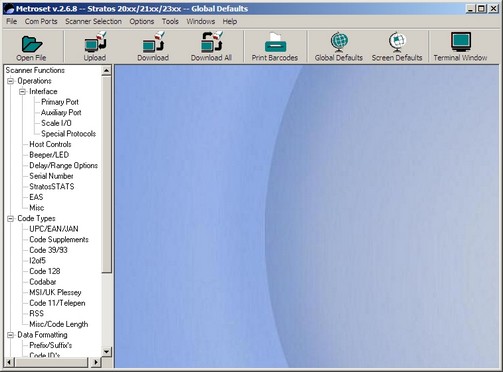Open the Com Ports menu
Image resolution: width=503 pixels, height=372 pixels.
pyautogui.click(x=41, y=22)
